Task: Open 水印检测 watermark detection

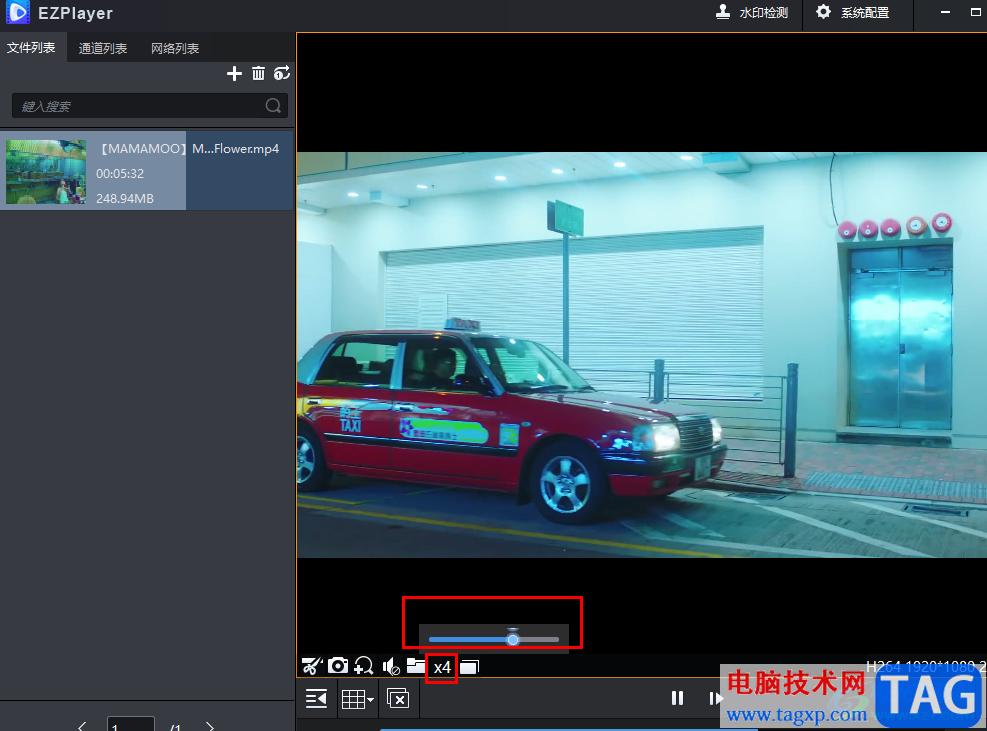Action: tap(752, 13)
